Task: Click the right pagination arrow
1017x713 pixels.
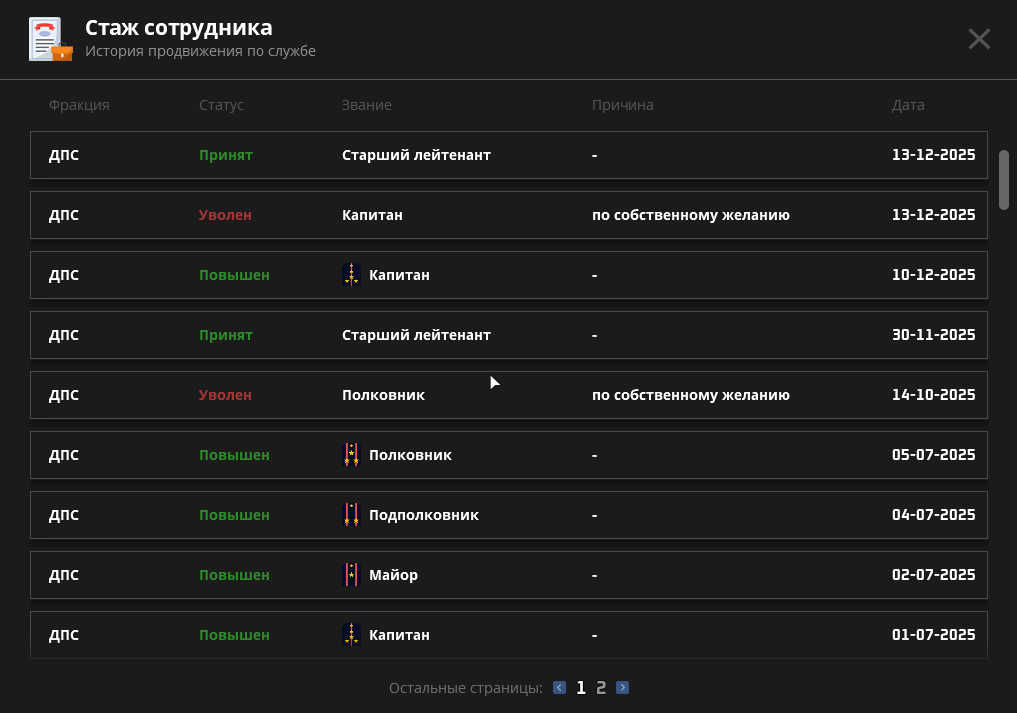Action: tap(622, 687)
